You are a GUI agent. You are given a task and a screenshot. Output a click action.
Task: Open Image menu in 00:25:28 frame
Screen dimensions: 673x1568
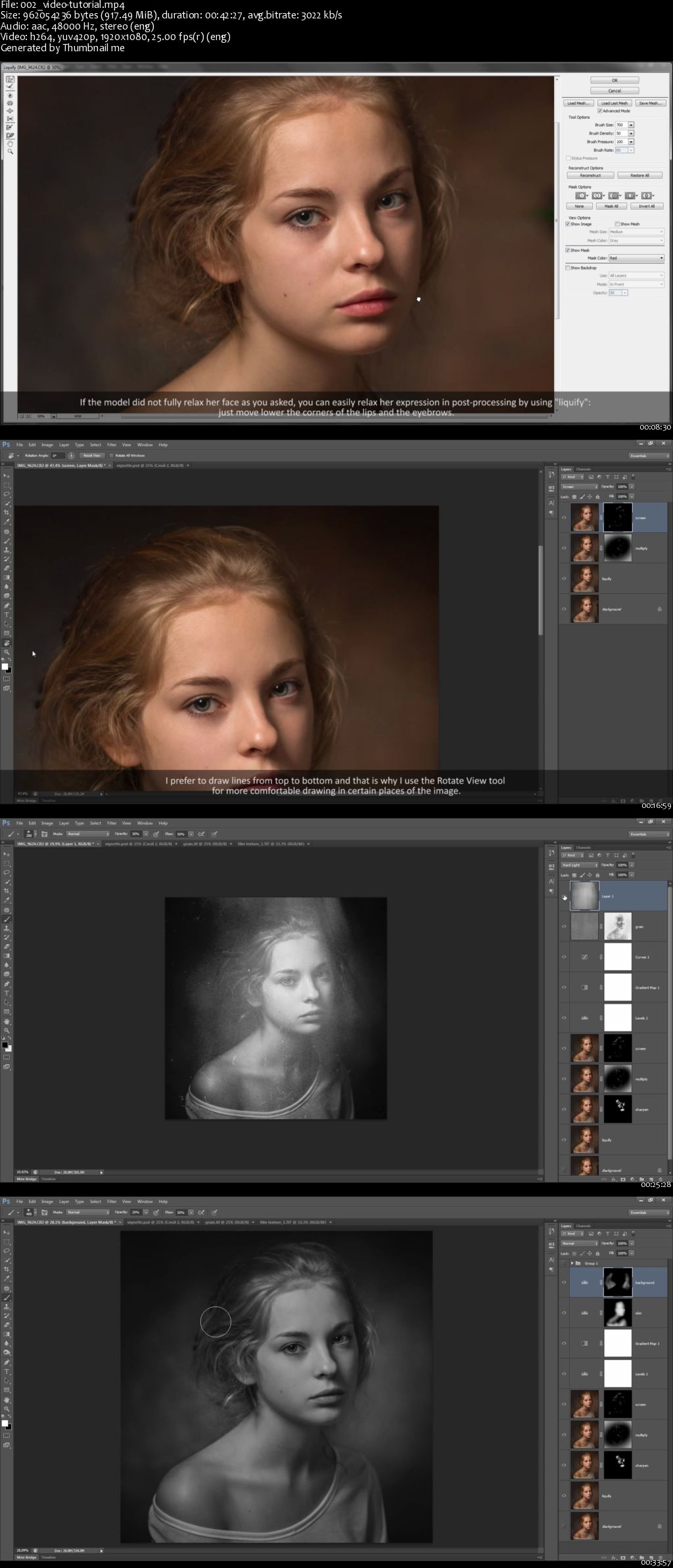[x=47, y=823]
